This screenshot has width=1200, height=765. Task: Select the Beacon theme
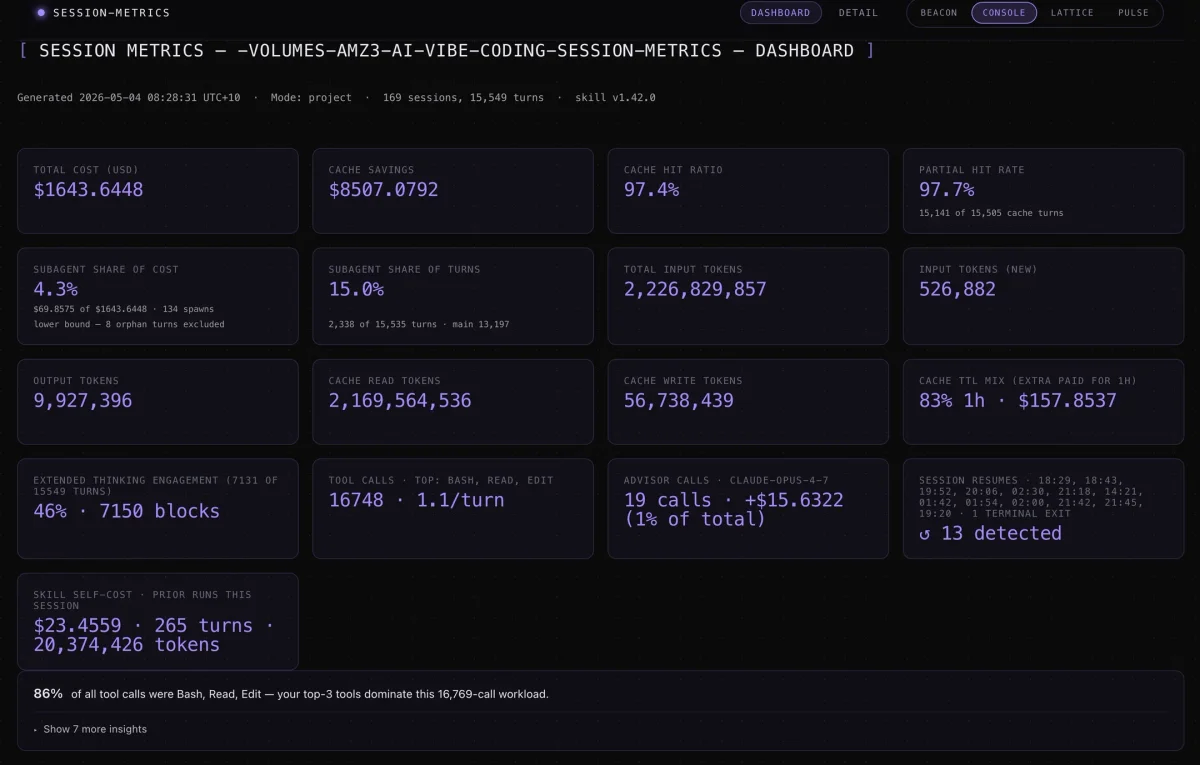point(938,13)
